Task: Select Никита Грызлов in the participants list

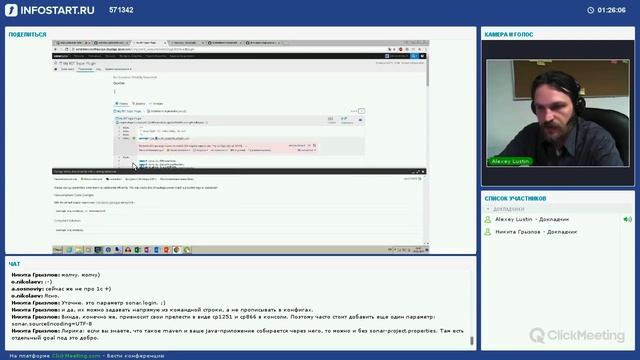Action: pyautogui.click(x=536, y=232)
